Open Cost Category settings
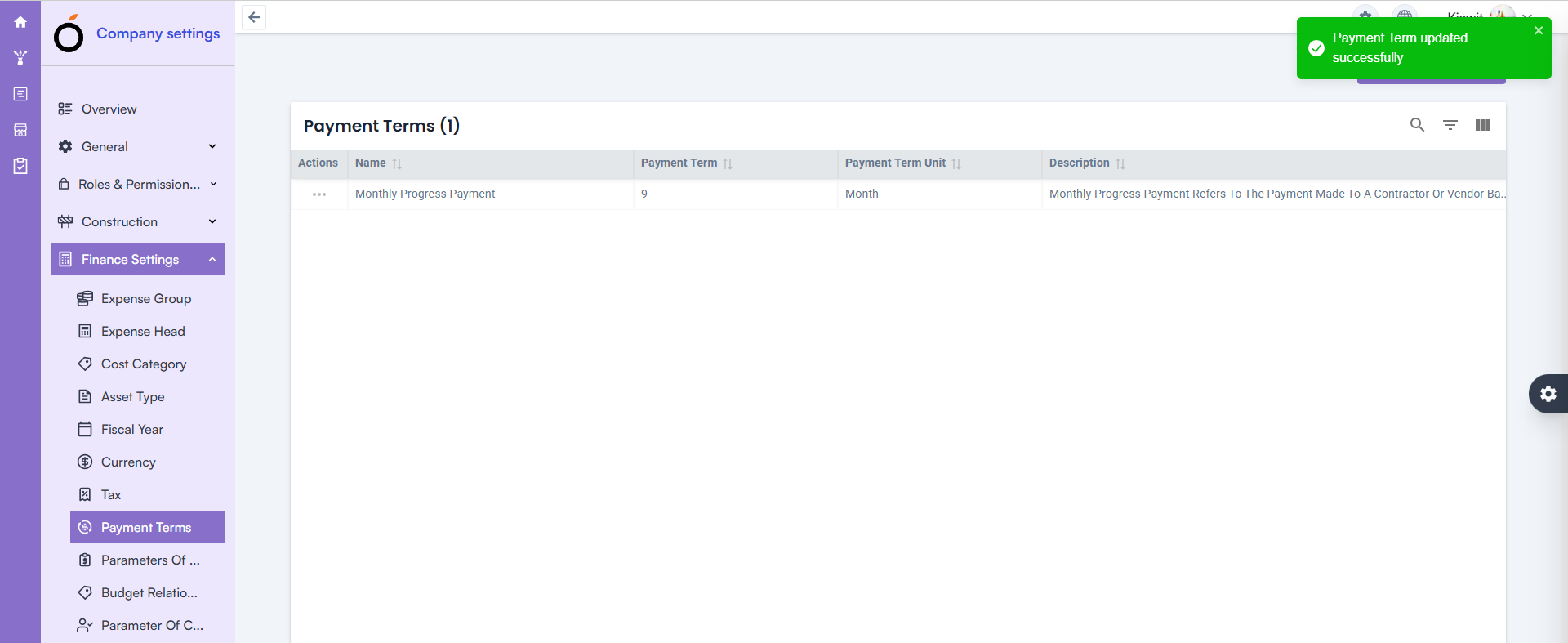This screenshot has width=1568, height=643. coord(147,364)
